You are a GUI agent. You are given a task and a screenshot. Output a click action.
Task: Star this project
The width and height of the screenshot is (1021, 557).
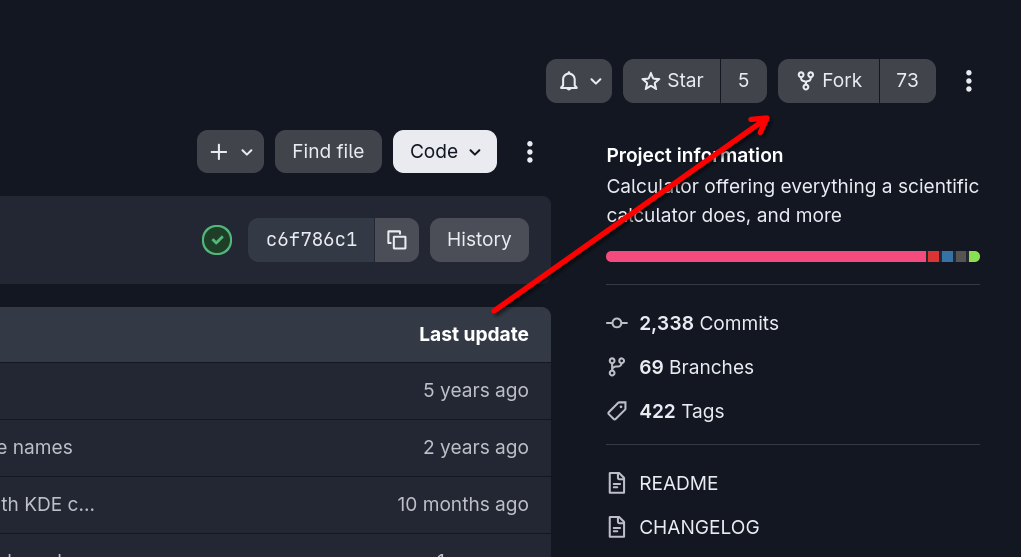click(x=672, y=81)
